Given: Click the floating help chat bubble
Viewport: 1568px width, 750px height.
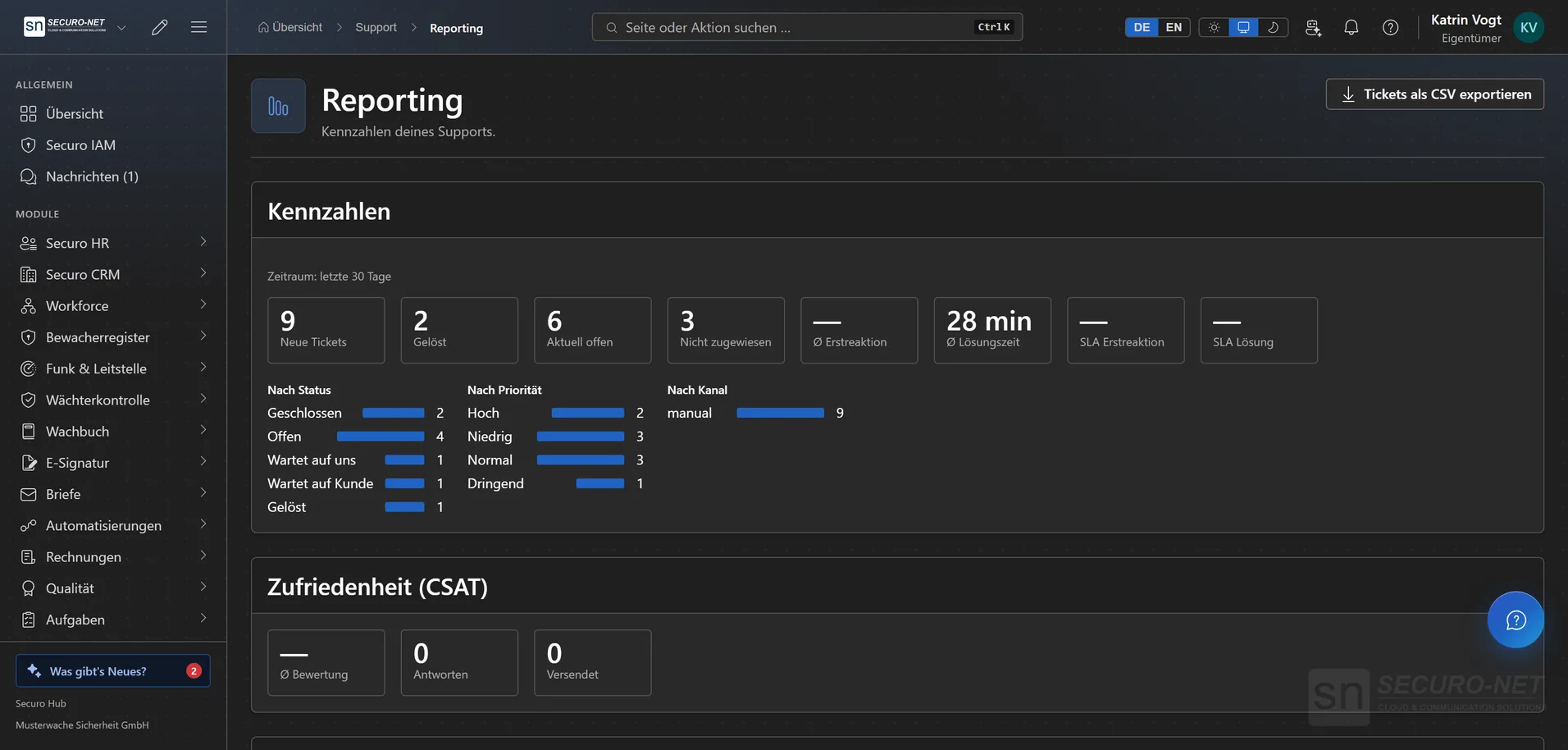Looking at the screenshot, I should 1516,620.
